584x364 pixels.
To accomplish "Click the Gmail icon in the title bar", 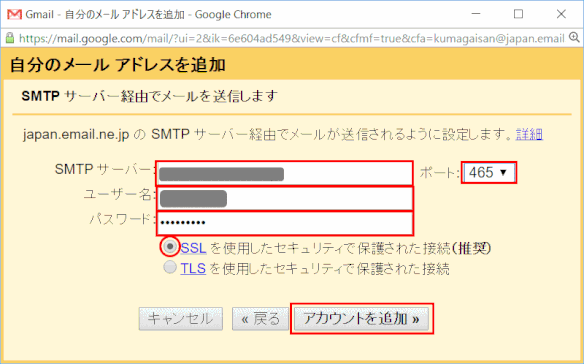I will [x=15, y=15].
